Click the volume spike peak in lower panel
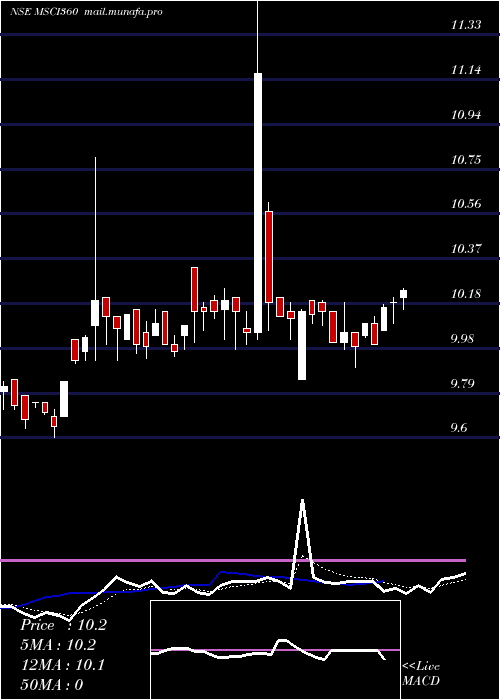500x700 pixels. (303, 501)
